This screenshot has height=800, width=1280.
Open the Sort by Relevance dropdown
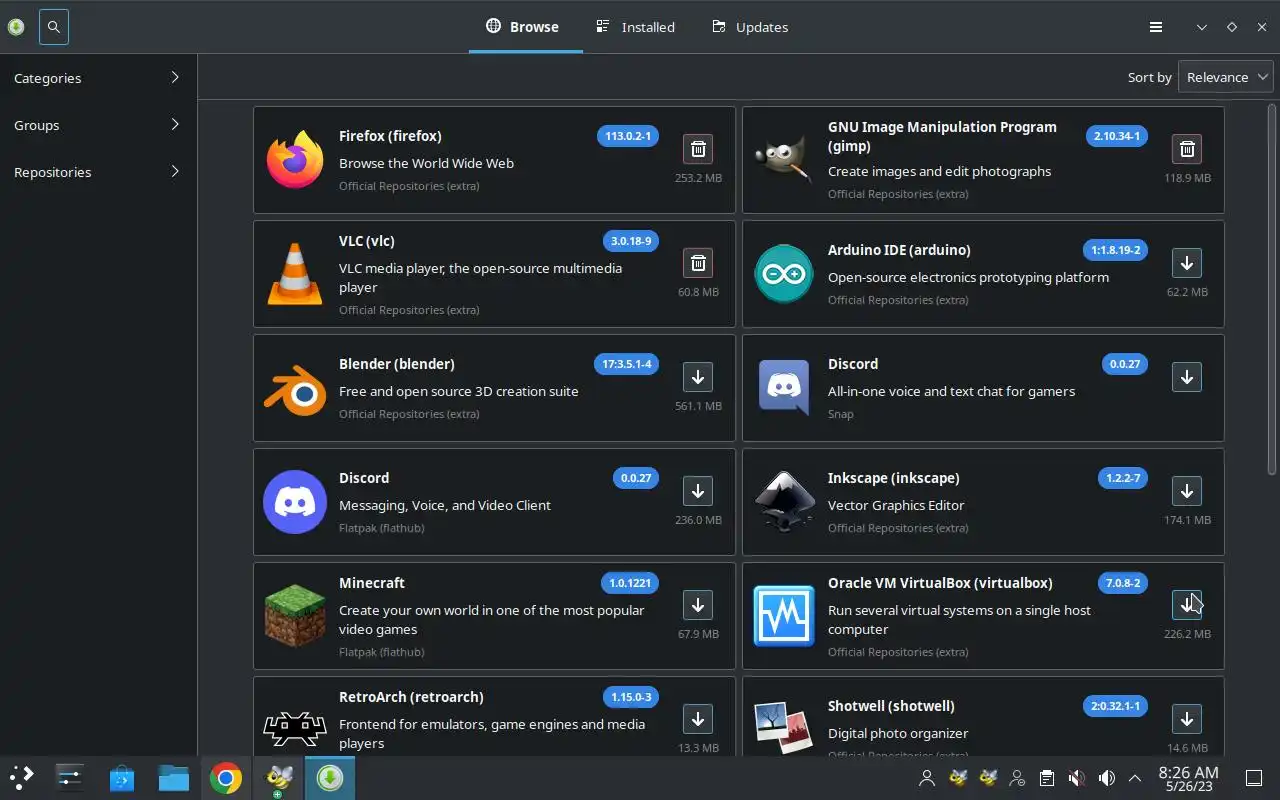click(x=1226, y=77)
